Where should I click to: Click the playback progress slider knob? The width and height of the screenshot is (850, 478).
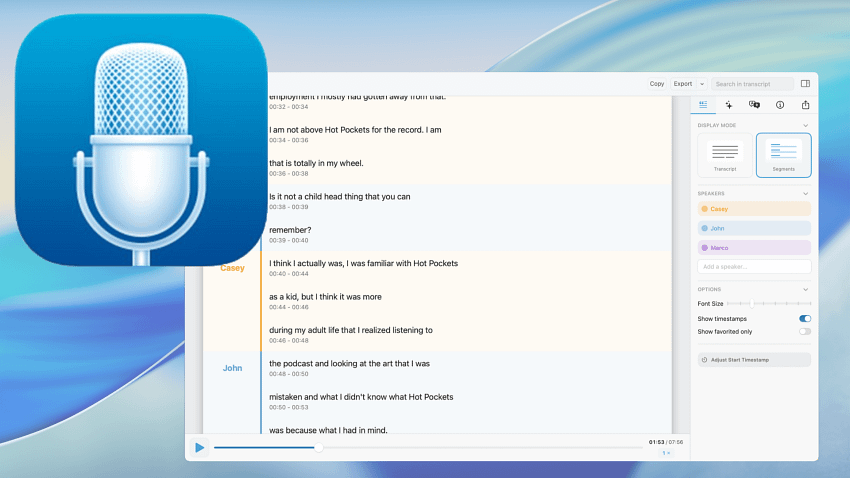click(x=319, y=448)
